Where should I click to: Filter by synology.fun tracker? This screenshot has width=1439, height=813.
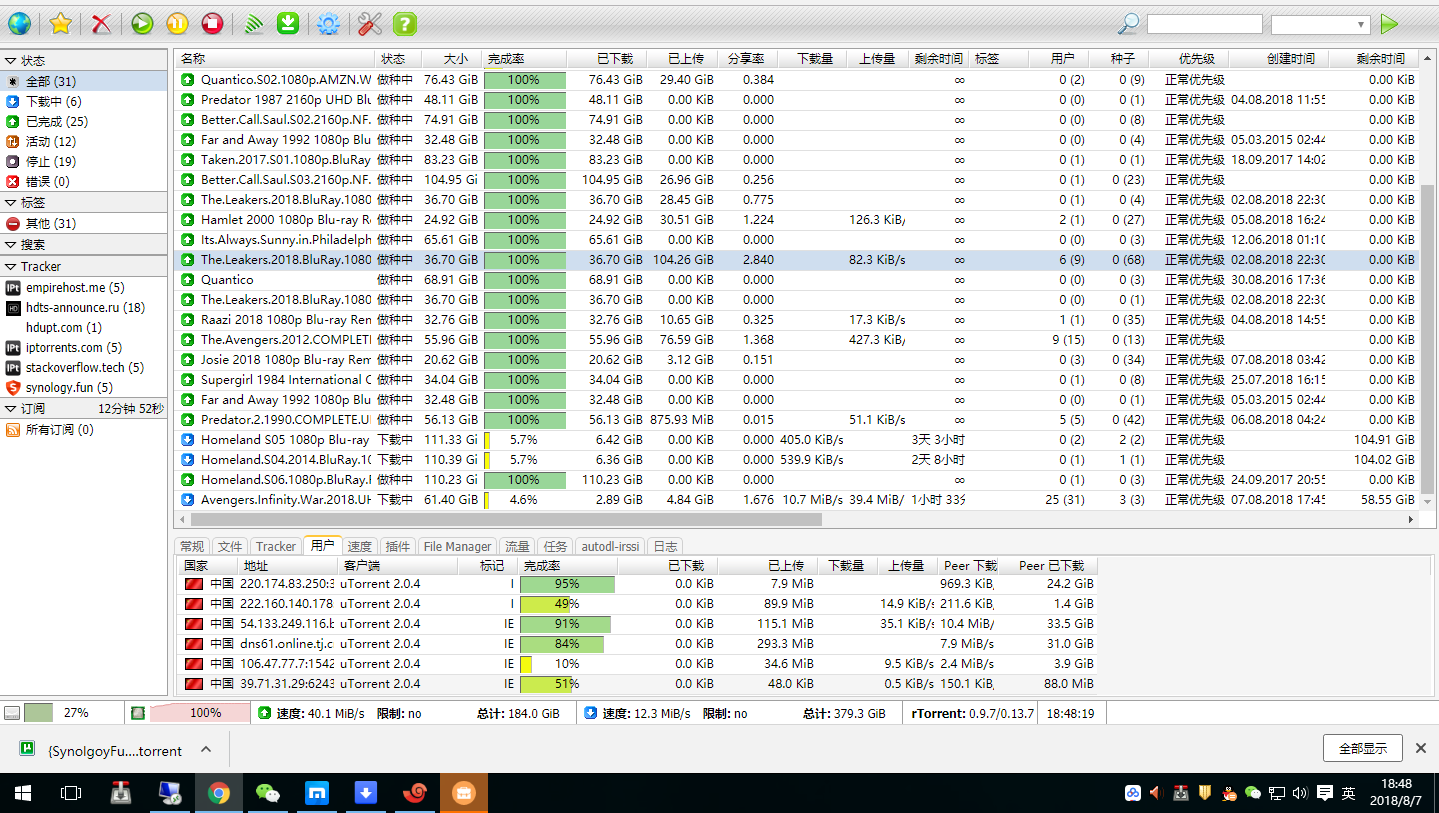click(84, 387)
